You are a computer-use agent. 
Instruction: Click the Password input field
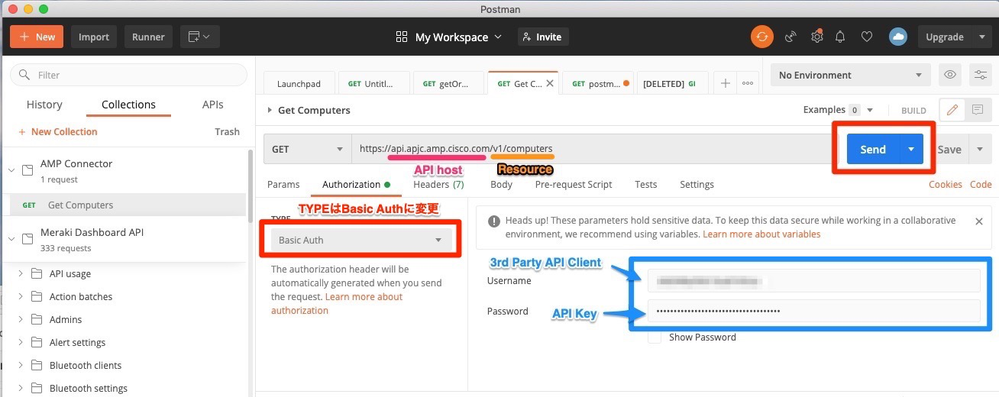click(x=814, y=311)
